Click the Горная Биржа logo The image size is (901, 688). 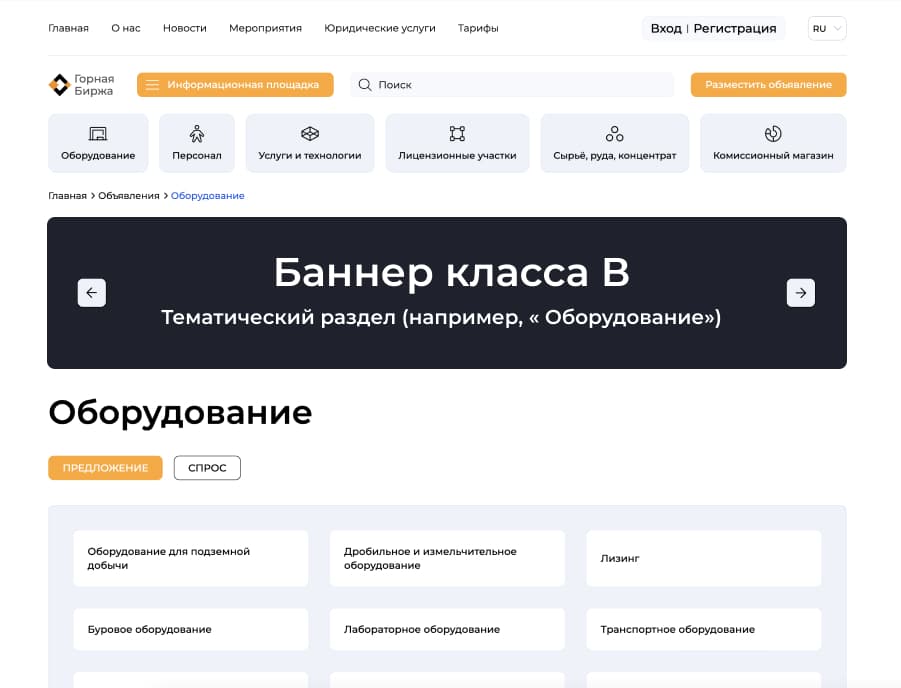[x=81, y=85]
